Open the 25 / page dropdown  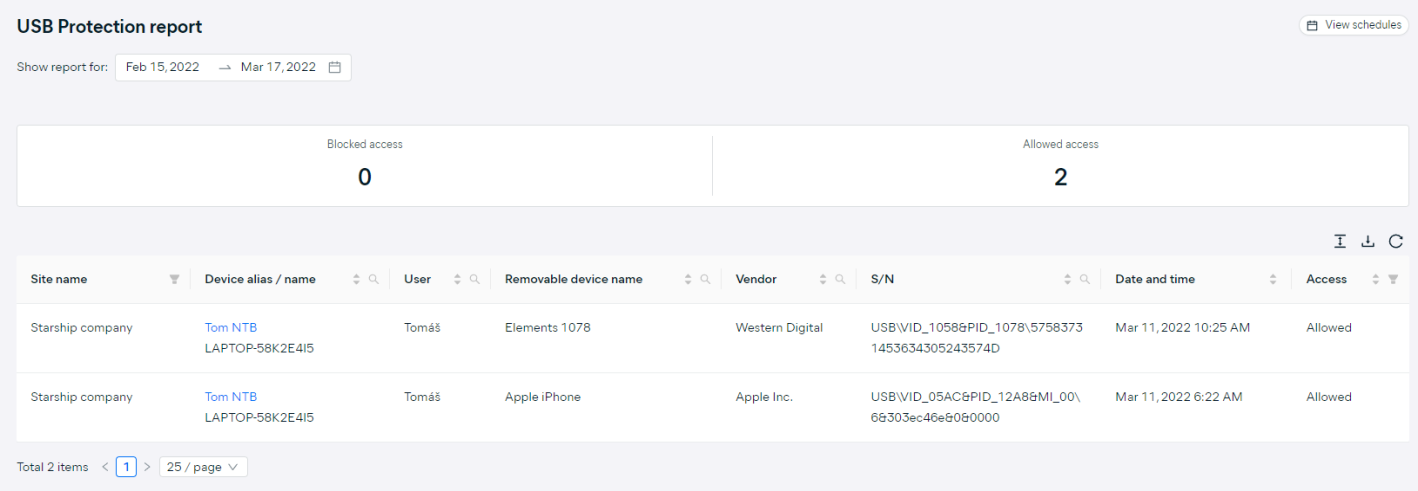[x=203, y=467]
